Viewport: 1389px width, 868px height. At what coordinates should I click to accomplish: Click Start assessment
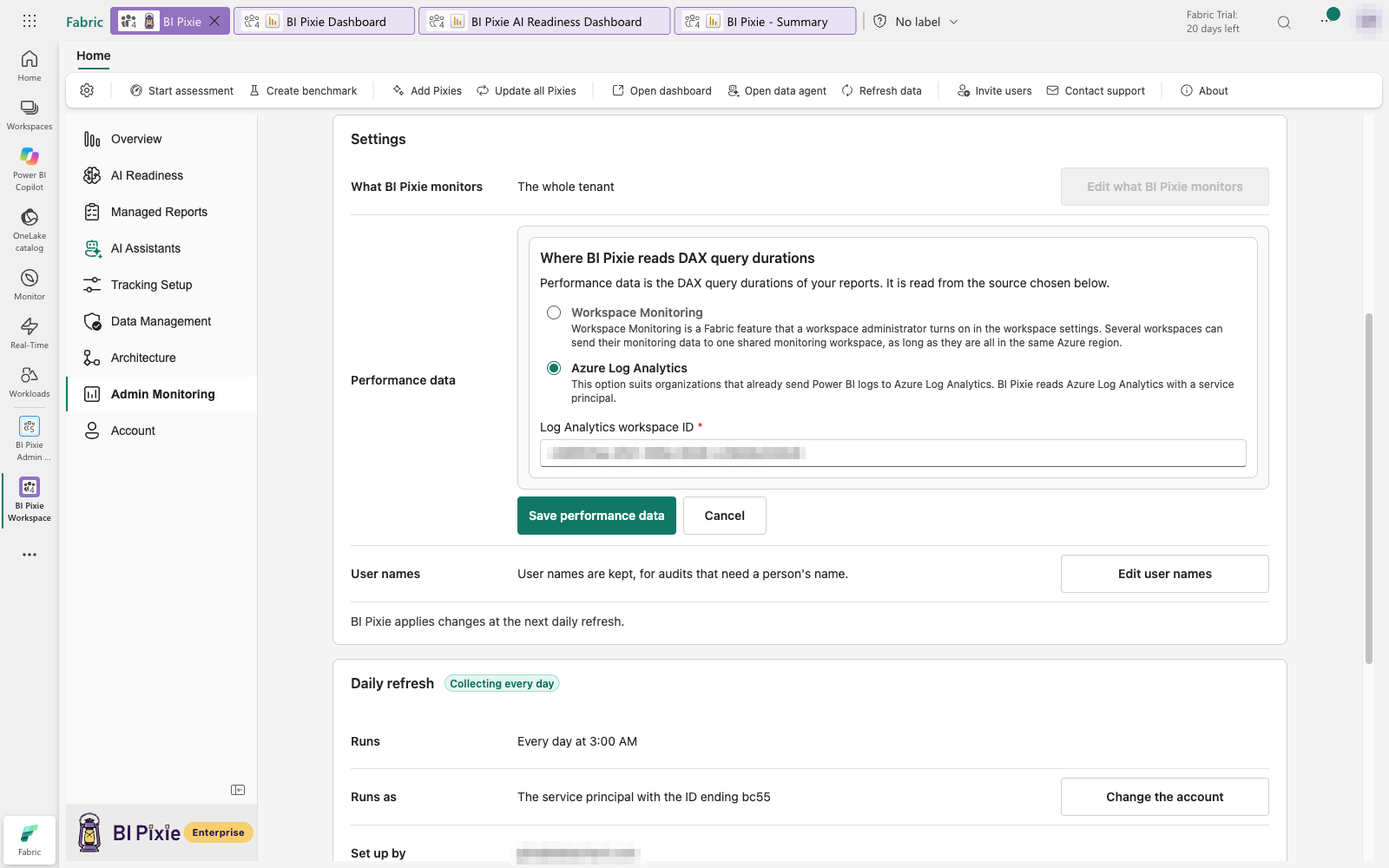181,90
